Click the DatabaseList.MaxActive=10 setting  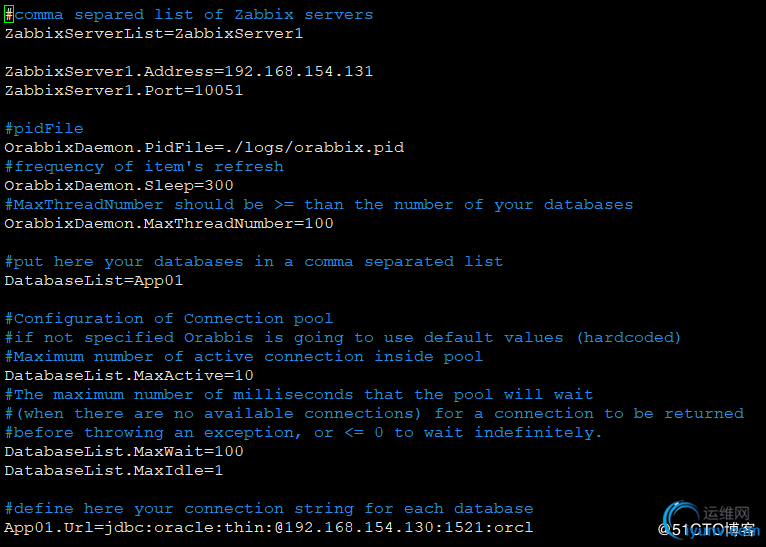(128, 376)
